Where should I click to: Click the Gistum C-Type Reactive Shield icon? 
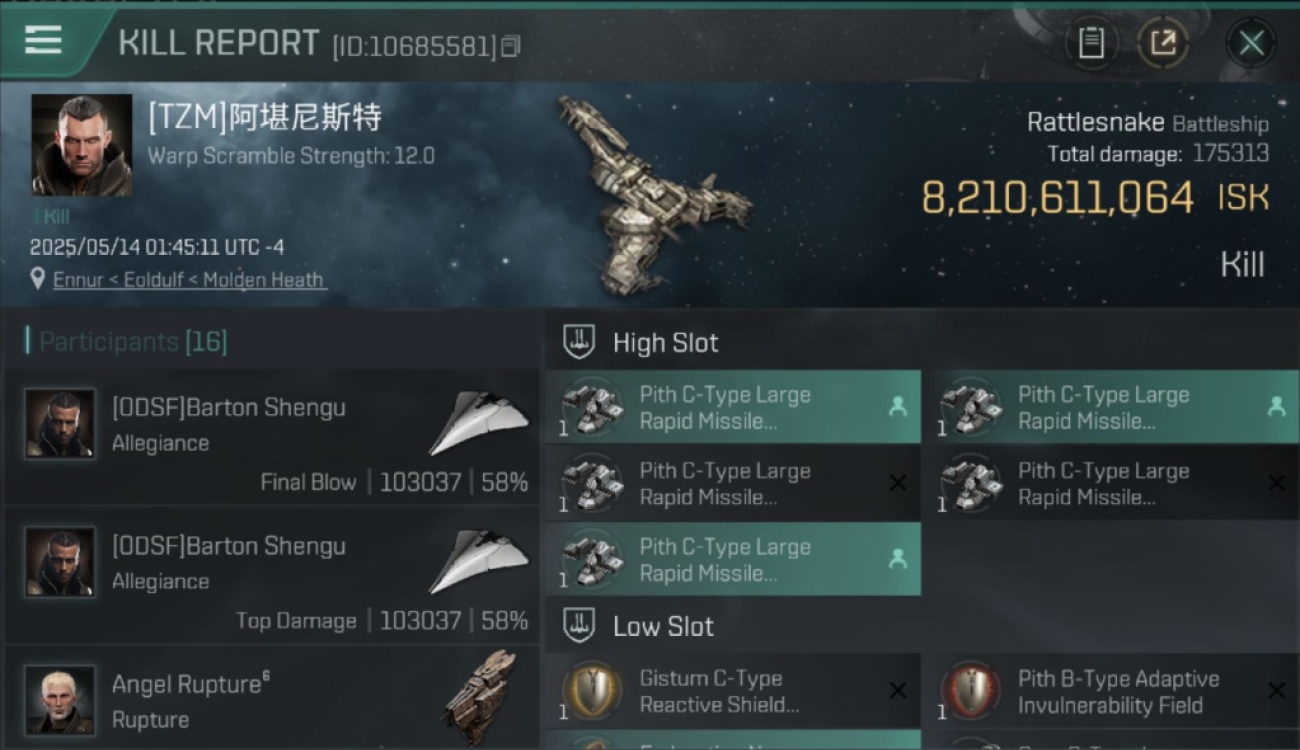coord(590,691)
